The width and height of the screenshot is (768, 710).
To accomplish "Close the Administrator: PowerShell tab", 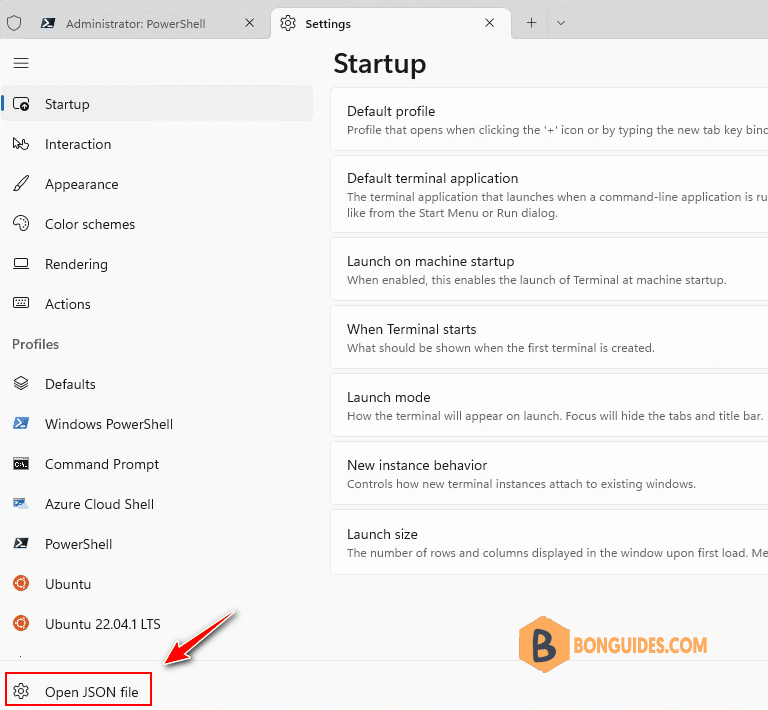I will [250, 23].
